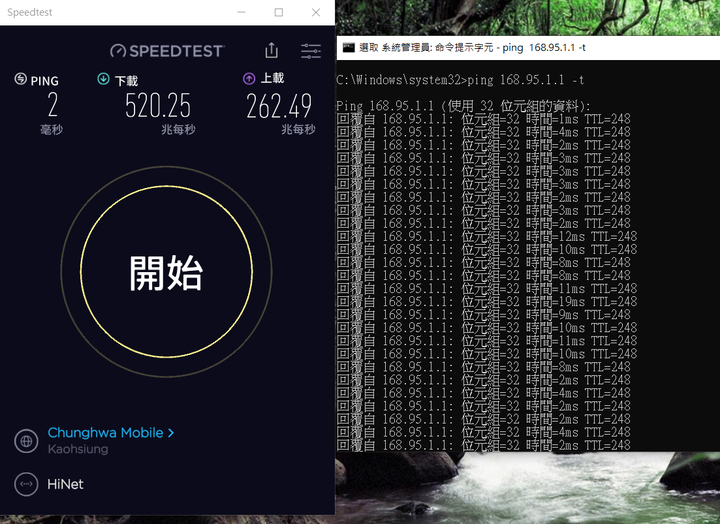Click the command prompt title bar text
Viewport: 720px width, 524px height.
pyautogui.click(x=472, y=47)
